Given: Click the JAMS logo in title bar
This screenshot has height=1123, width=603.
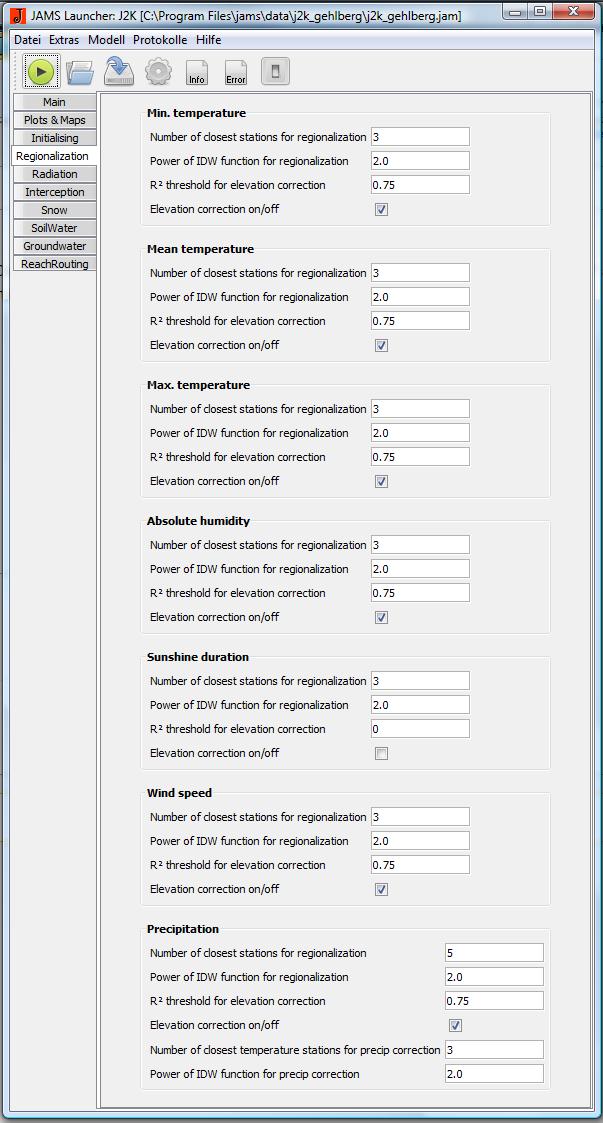Looking at the screenshot, I should [16, 15].
